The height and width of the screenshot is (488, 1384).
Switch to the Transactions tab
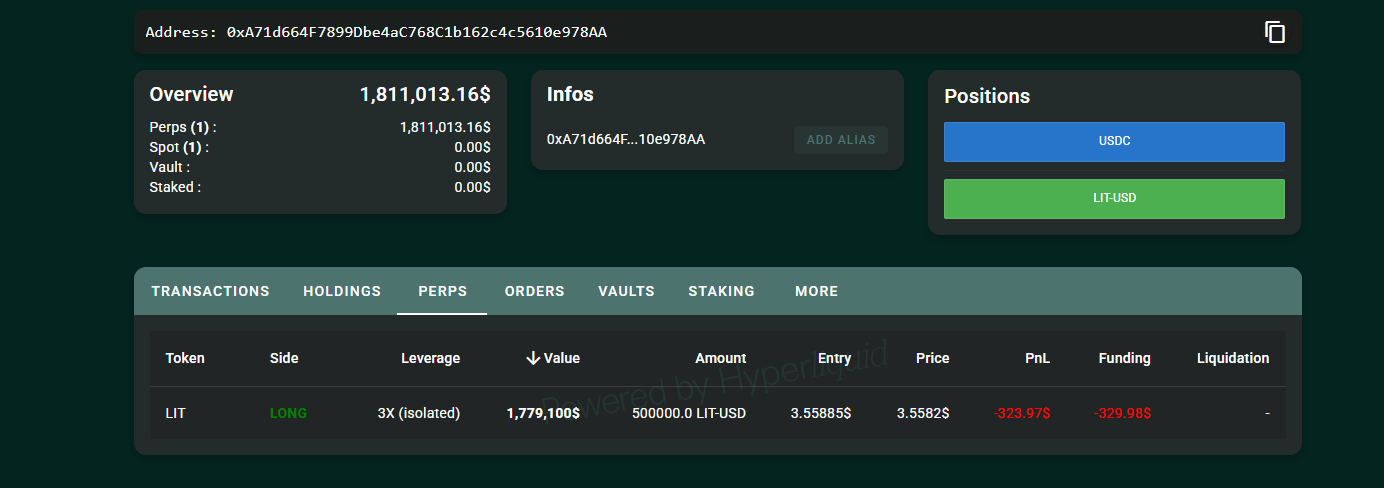210,291
